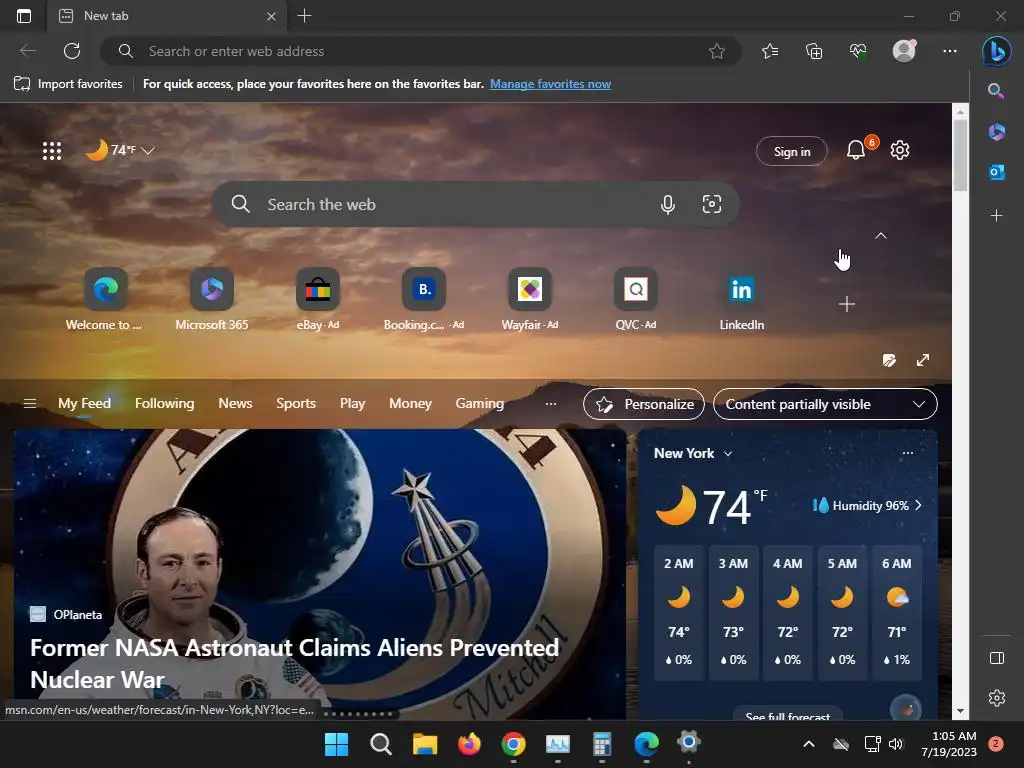Open Browser essentials heart icon

858,51
